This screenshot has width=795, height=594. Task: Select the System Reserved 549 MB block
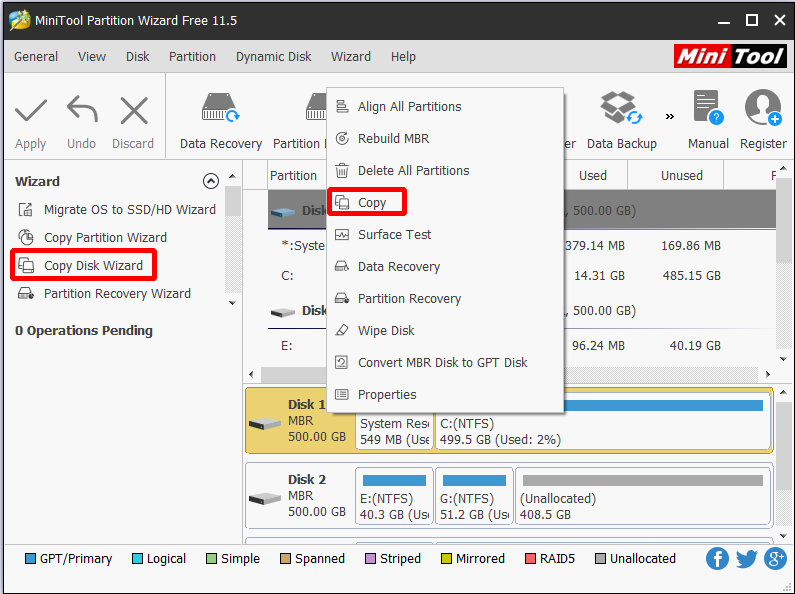click(x=394, y=431)
